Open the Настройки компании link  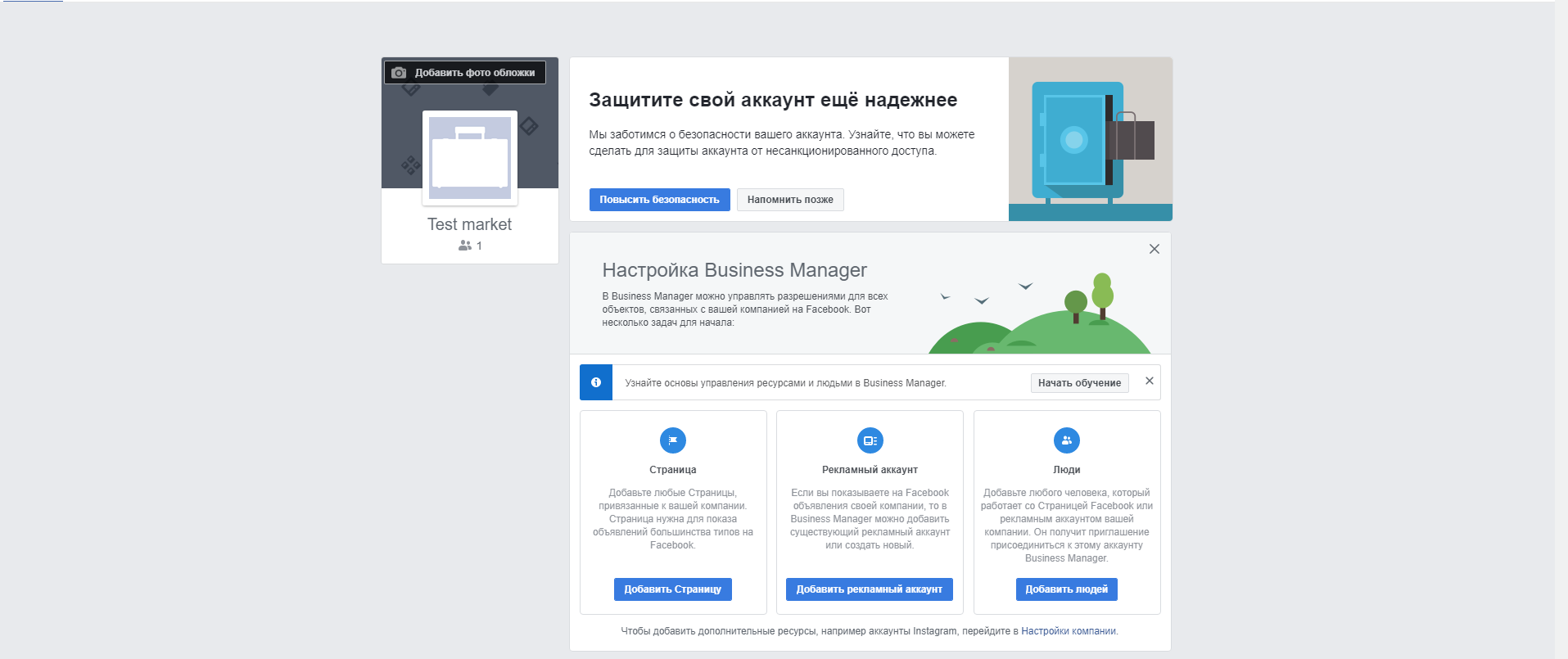(1068, 631)
